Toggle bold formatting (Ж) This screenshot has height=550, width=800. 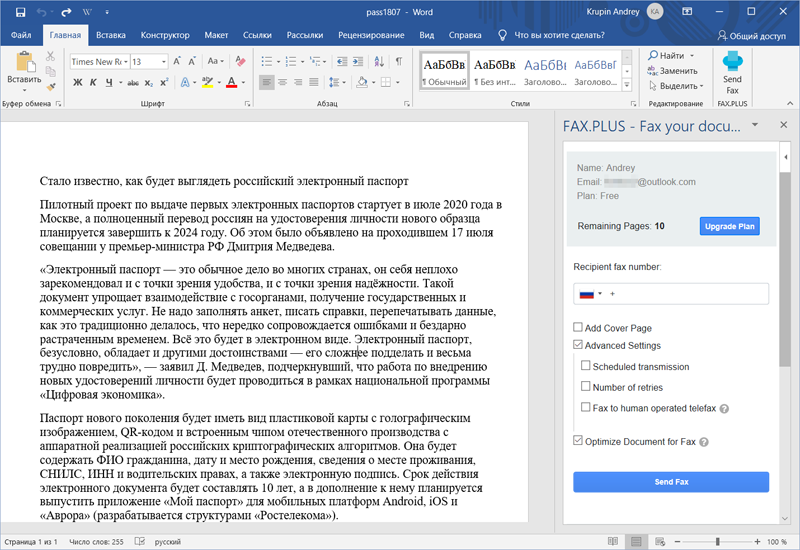point(78,82)
